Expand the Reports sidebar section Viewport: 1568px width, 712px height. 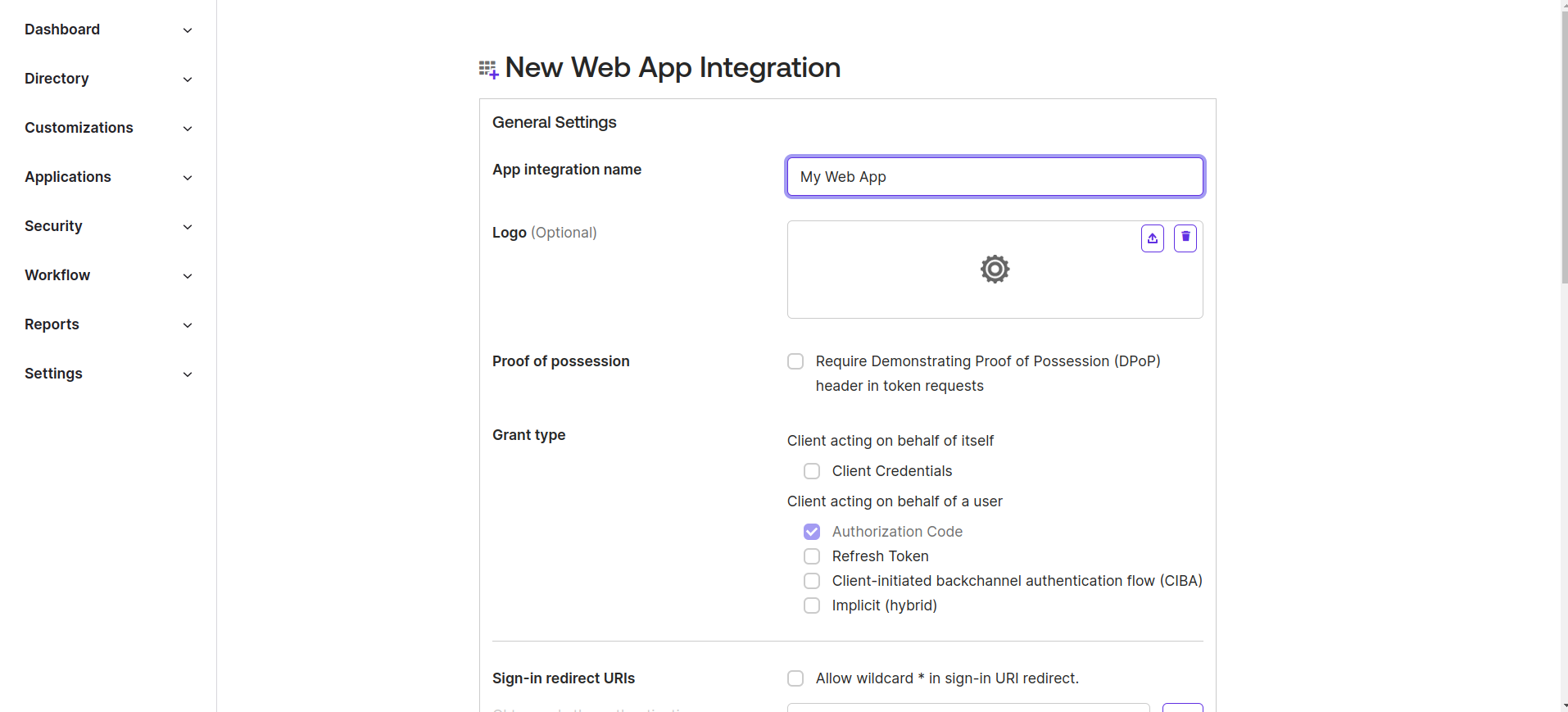pos(188,325)
